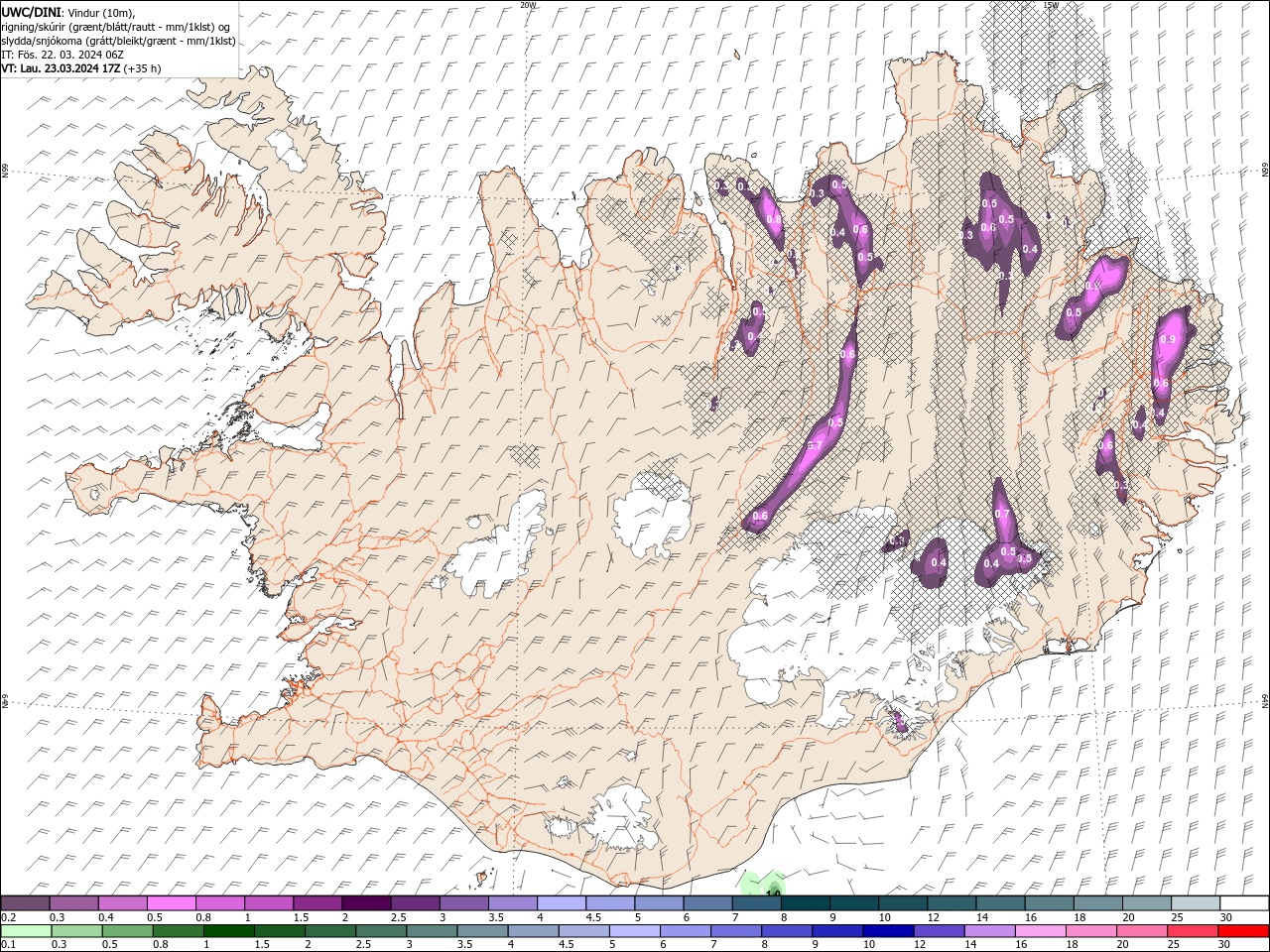
Task: Click the '0.9' snowfall value on the east coast
Action: [x=1168, y=340]
